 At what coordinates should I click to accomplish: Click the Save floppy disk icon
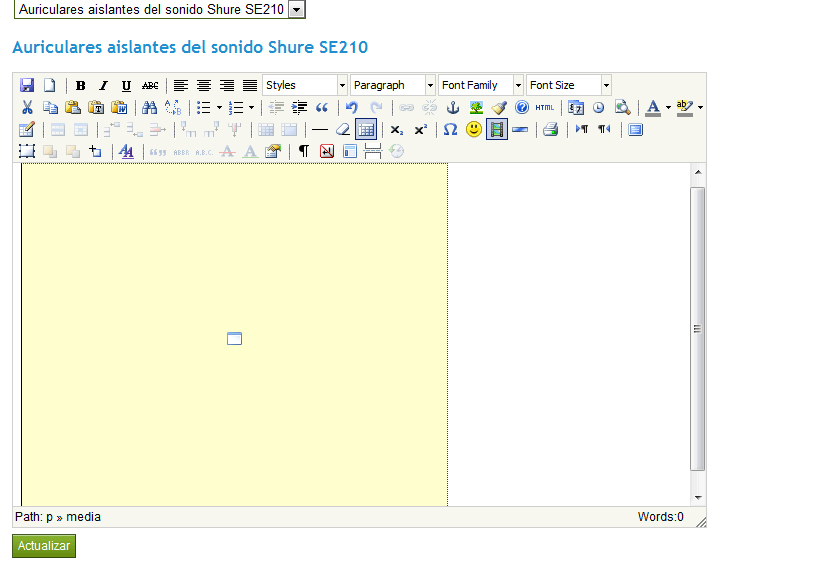[27, 85]
